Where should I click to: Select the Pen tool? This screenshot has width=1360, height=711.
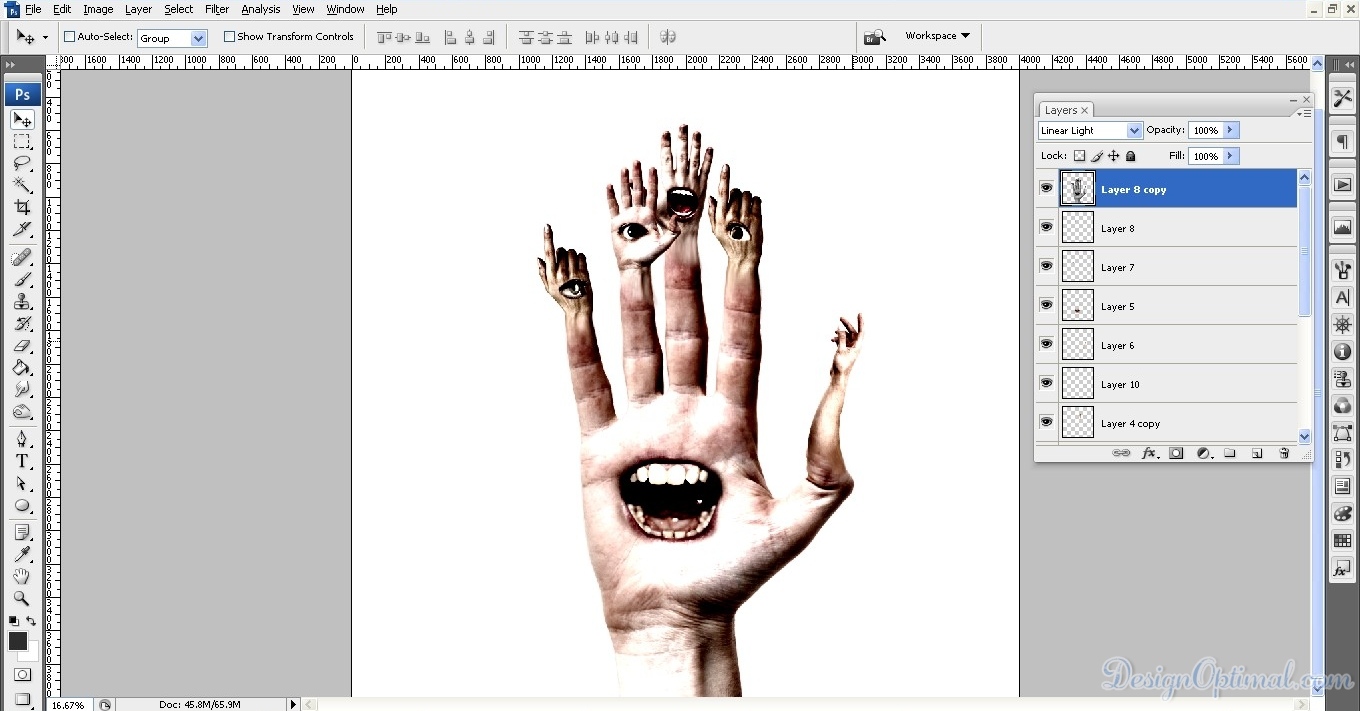click(22, 440)
